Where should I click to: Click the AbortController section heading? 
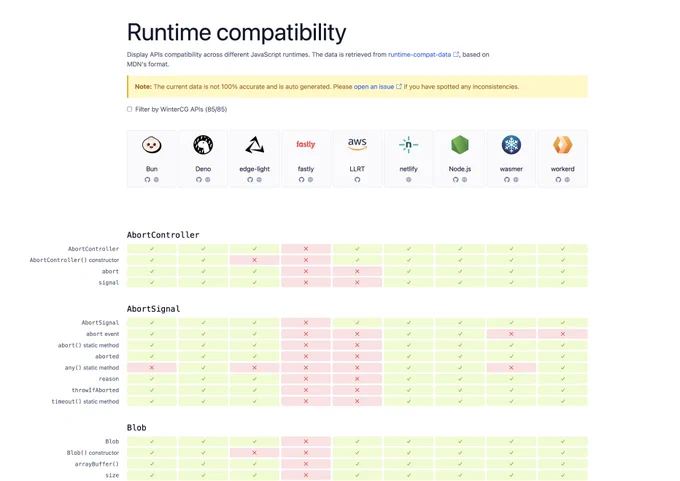(x=163, y=235)
